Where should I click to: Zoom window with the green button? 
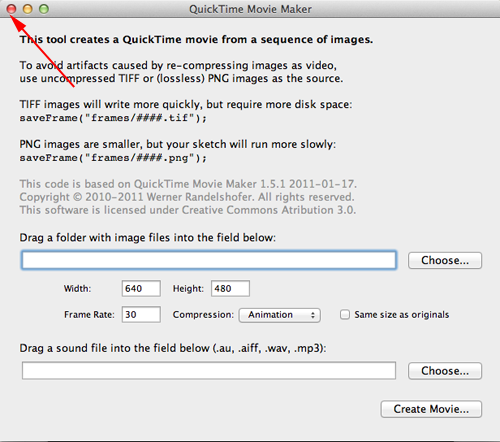point(44,9)
